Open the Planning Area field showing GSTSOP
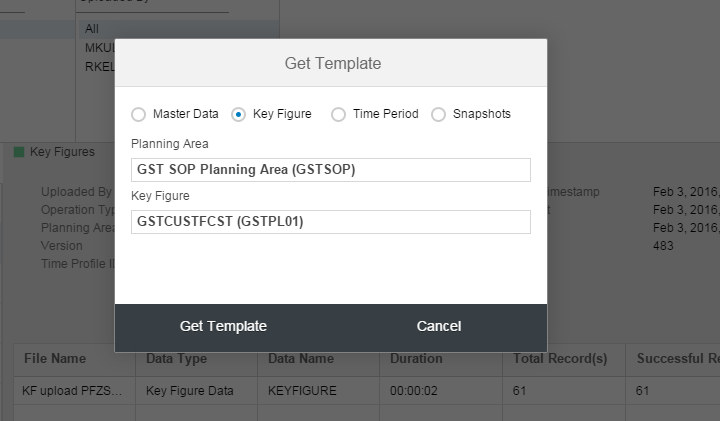The image size is (720, 421). (331, 170)
